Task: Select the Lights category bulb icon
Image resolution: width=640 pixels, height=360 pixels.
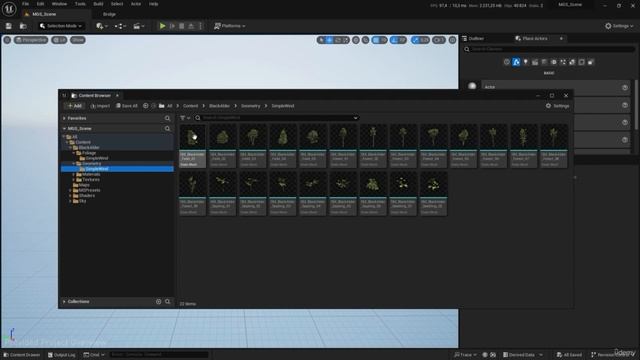Action: click(x=526, y=62)
